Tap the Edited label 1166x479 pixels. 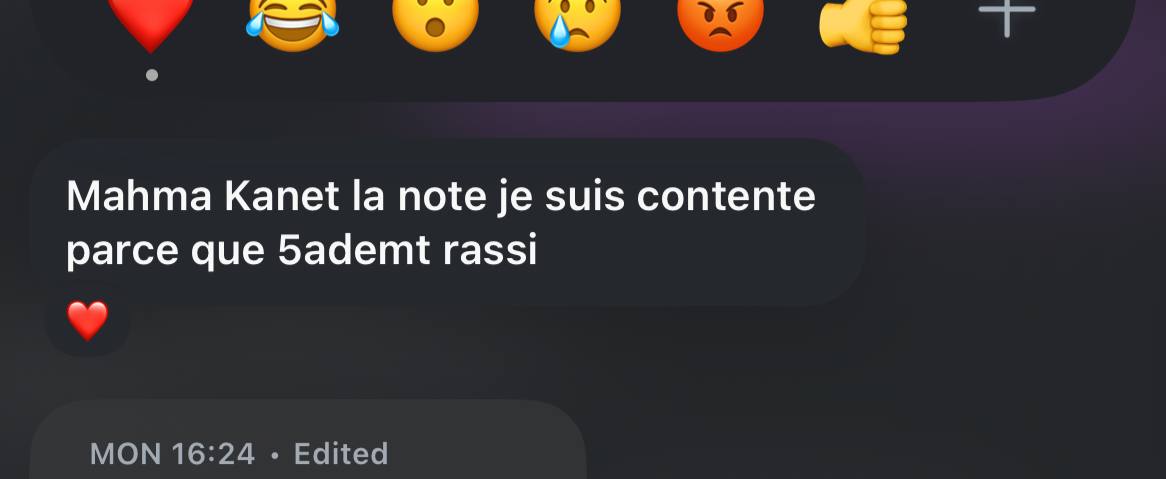[341, 453]
